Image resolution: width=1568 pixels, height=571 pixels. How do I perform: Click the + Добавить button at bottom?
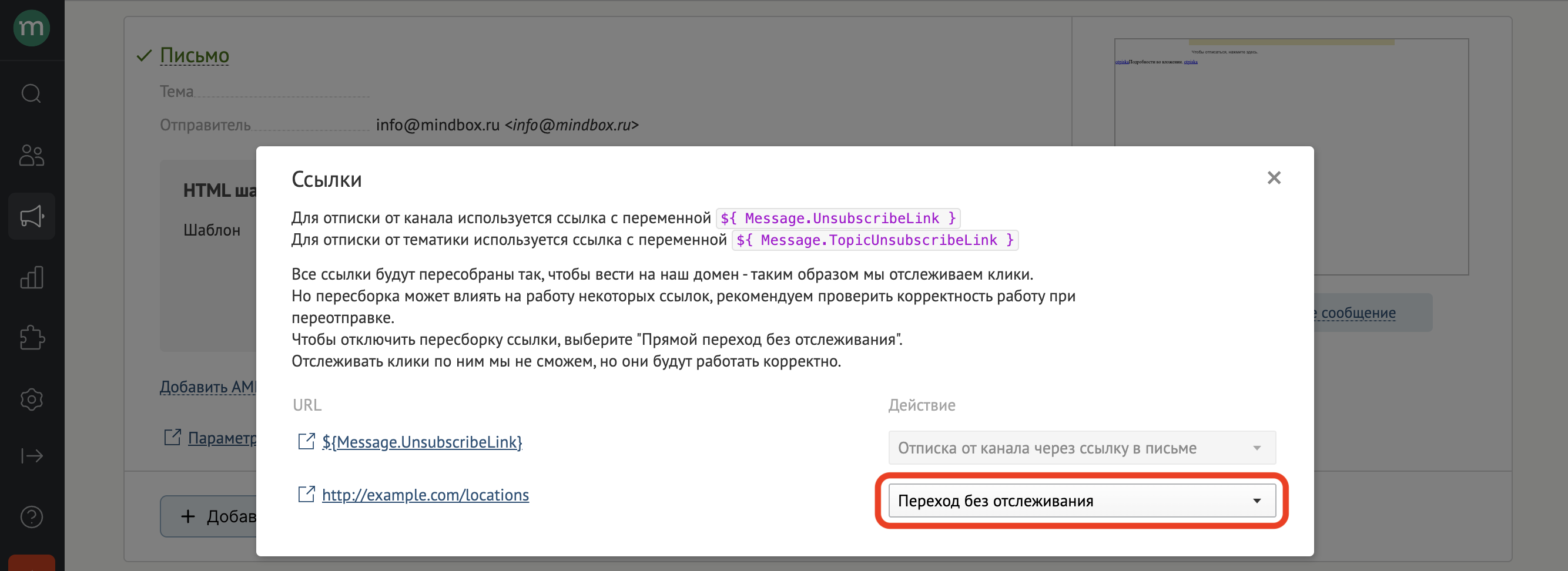(x=208, y=516)
